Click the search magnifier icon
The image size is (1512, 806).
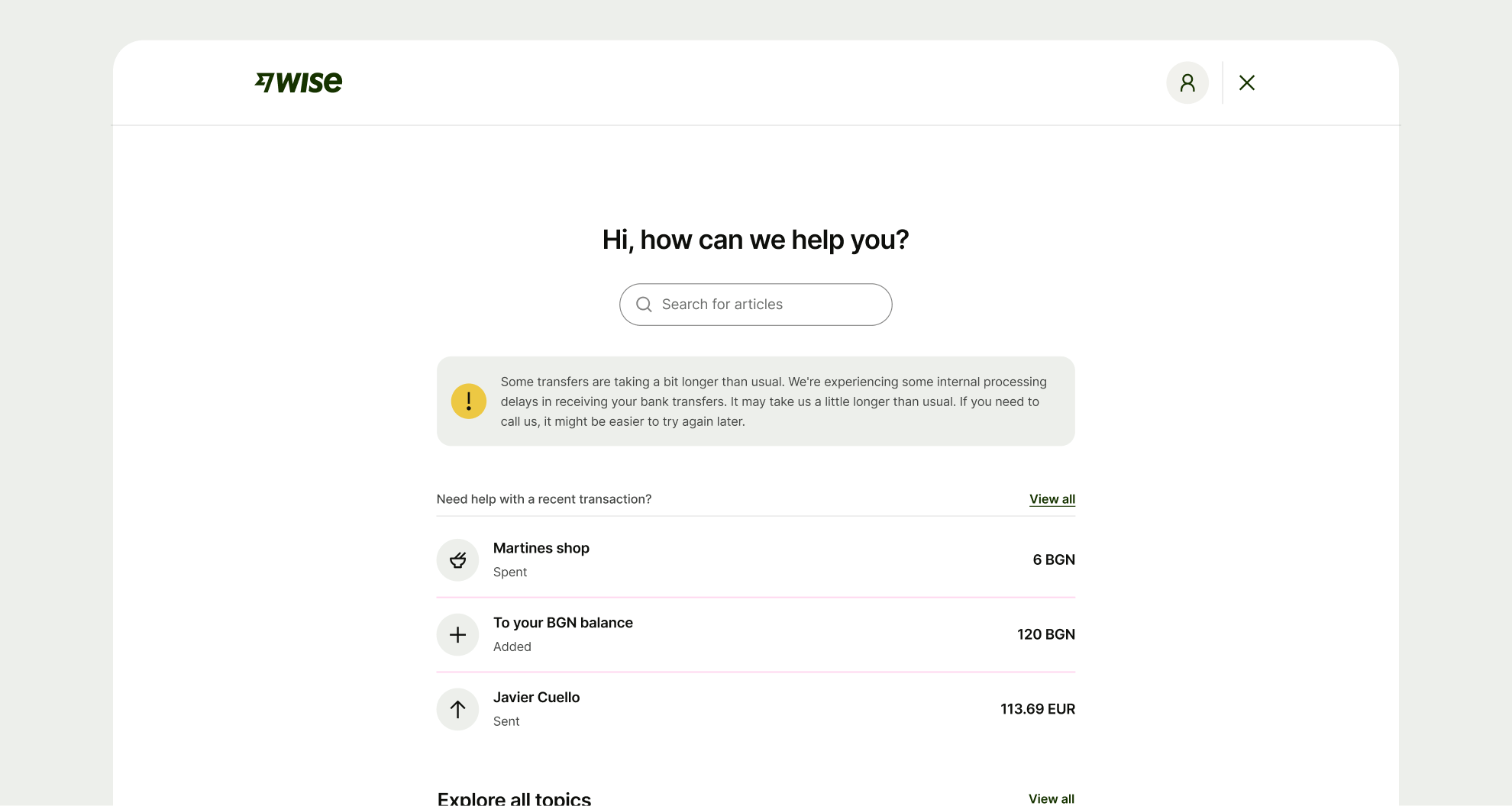pos(644,304)
